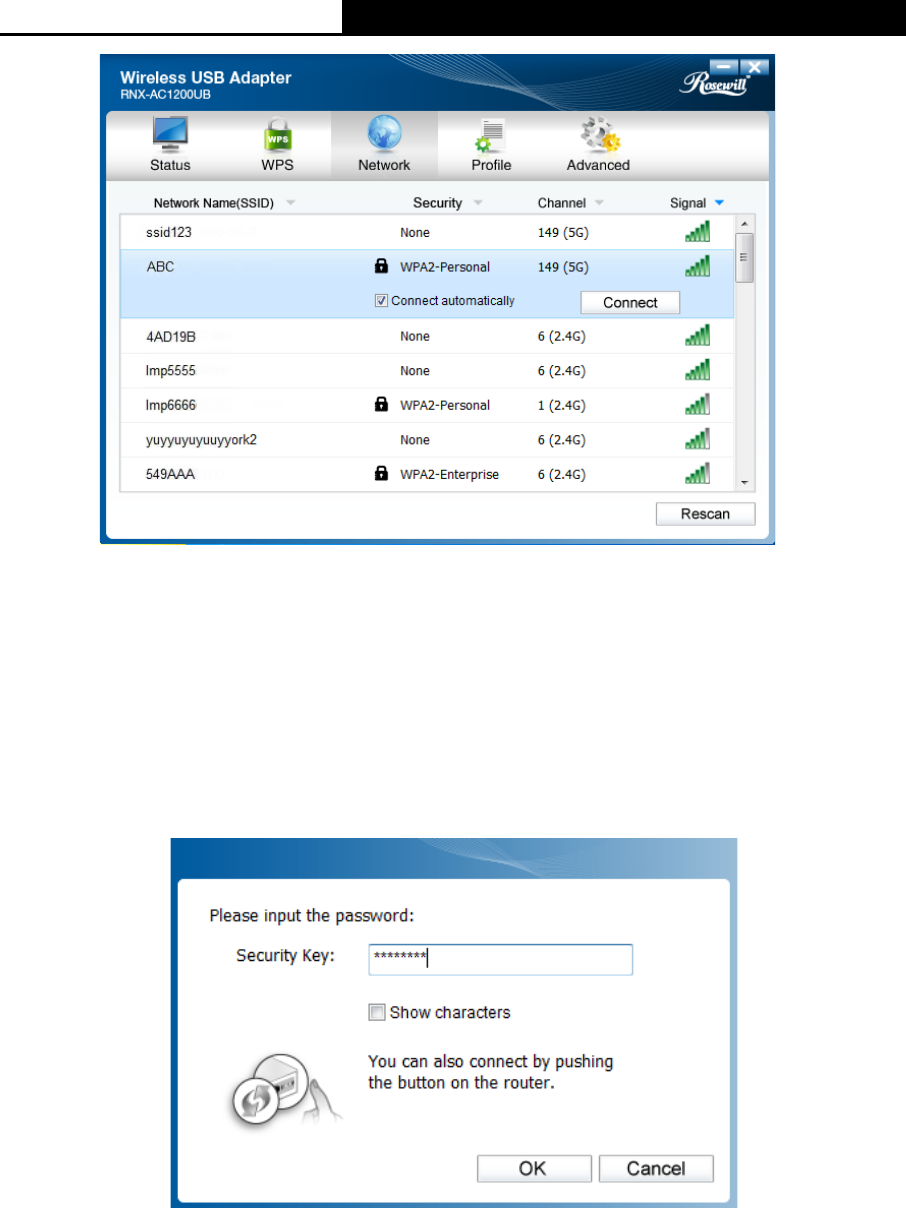Click signal bars for 4AD19B
906x1208 pixels.
(x=697, y=336)
